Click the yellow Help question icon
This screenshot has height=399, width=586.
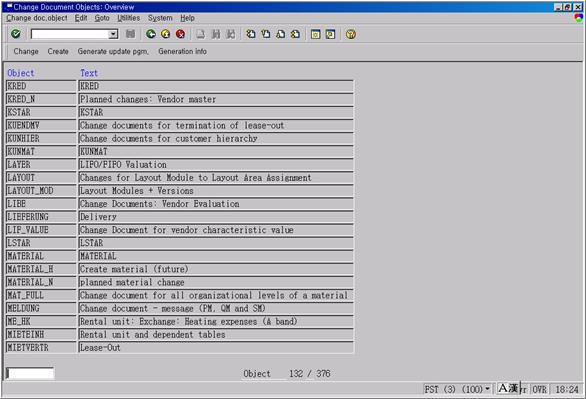(351, 34)
